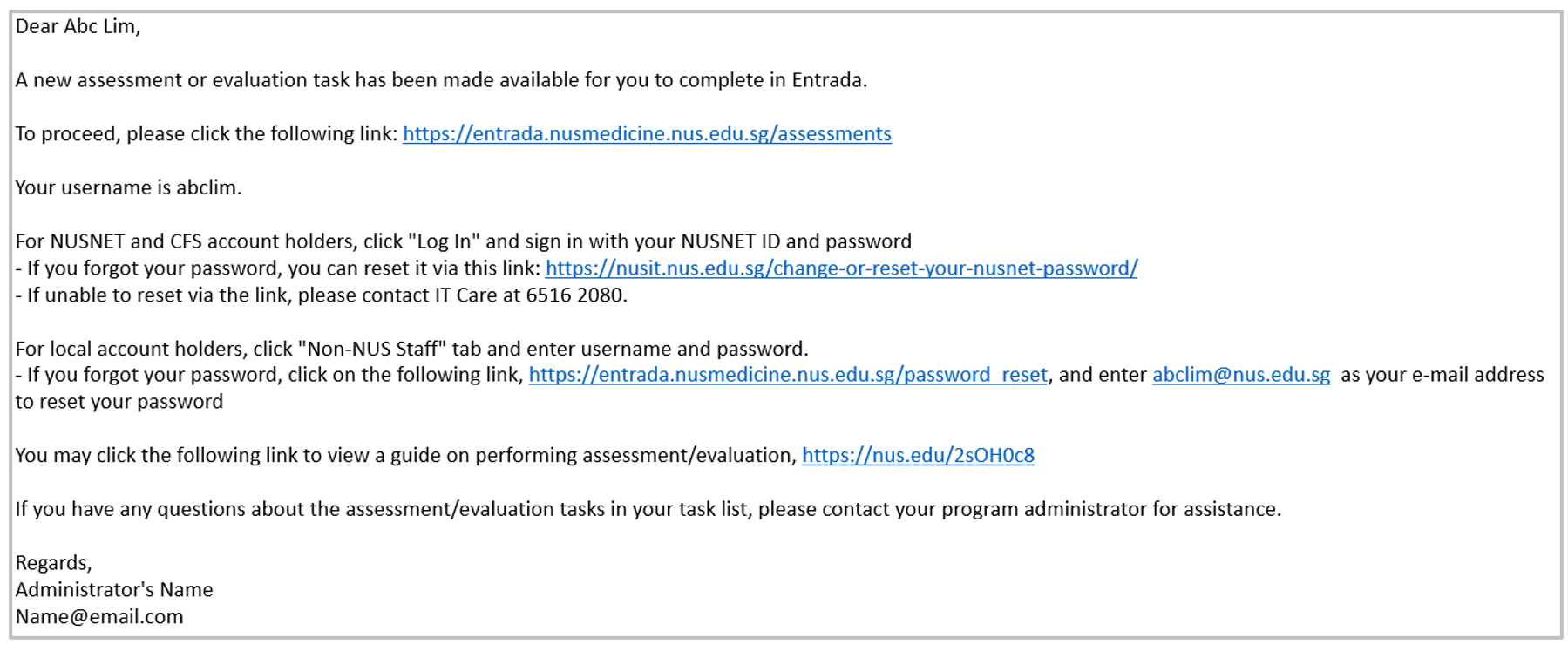Image resolution: width=1568 pixels, height=645 pixels.
Task: Click the IT Care phone number 6516 2080
Action: point(574,295)
